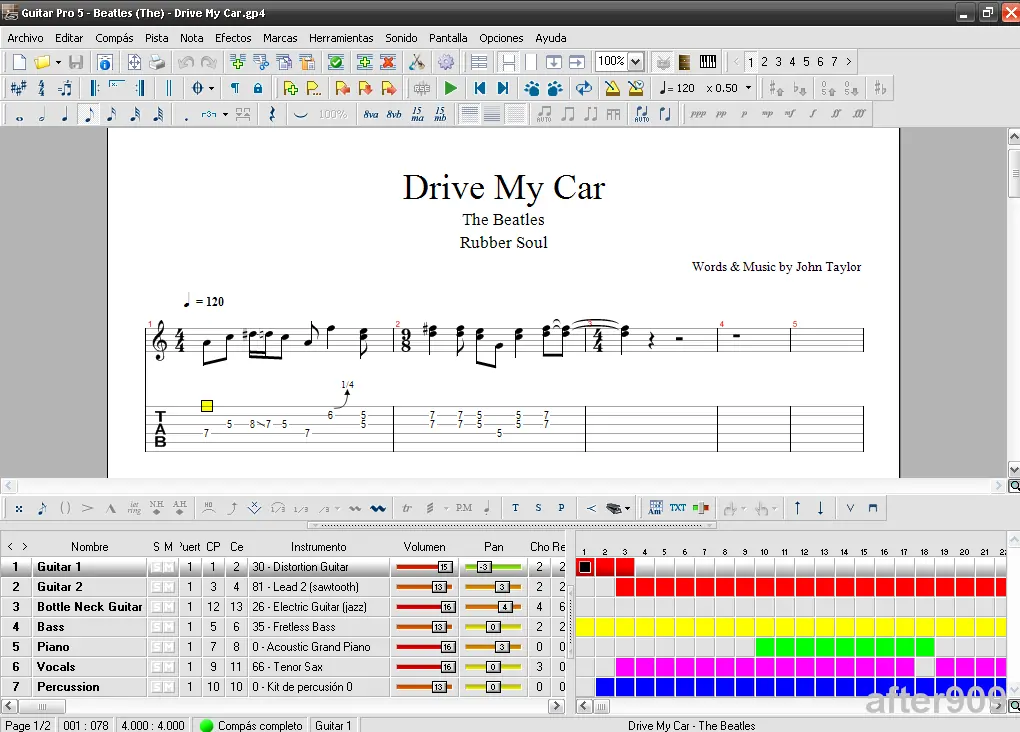Viewport: 1020px width, 732px height.
Task: Toggle Solo for the Bass track
Action: [x=156, y=627]
